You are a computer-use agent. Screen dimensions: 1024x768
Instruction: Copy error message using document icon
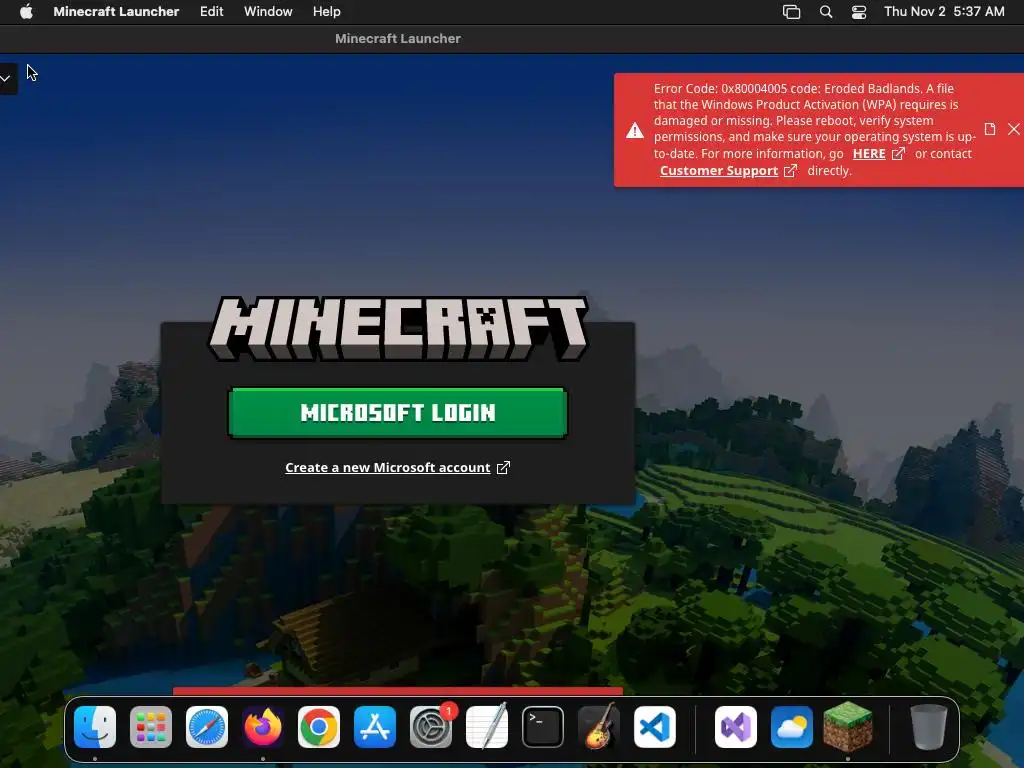(990, 129)
